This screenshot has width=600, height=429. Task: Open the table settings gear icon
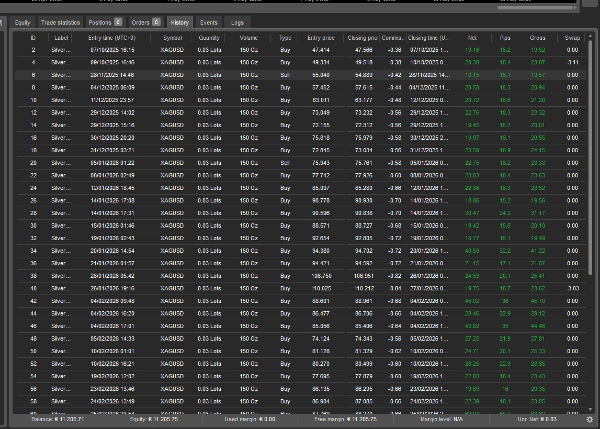click(590, 419)
